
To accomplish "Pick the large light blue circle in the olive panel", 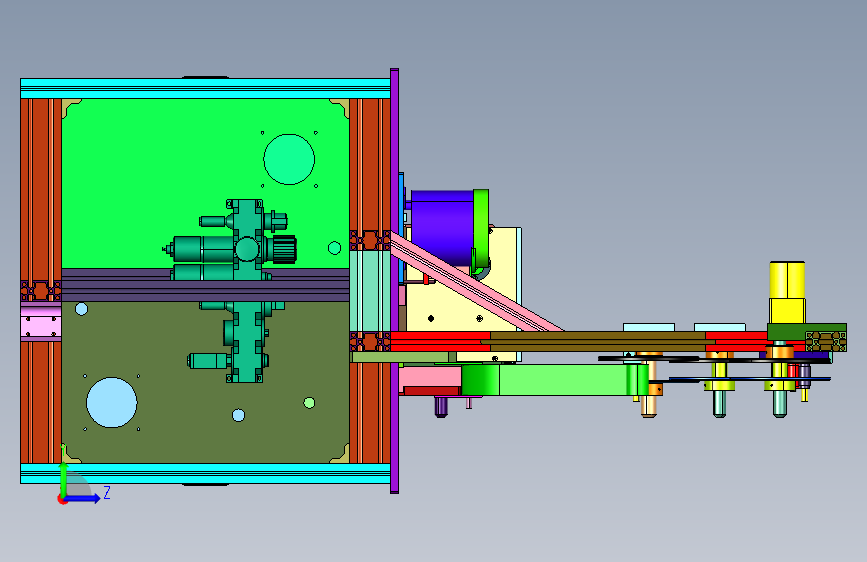I will click(x=112, y=403).
